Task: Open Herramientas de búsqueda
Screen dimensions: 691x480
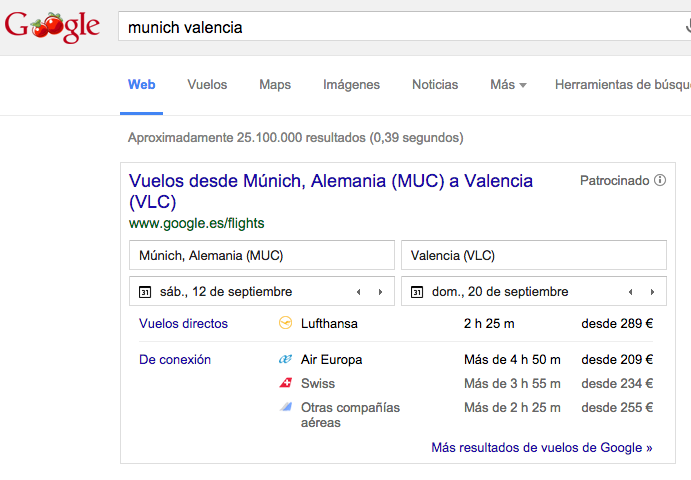Action: (x=623, y=85)
